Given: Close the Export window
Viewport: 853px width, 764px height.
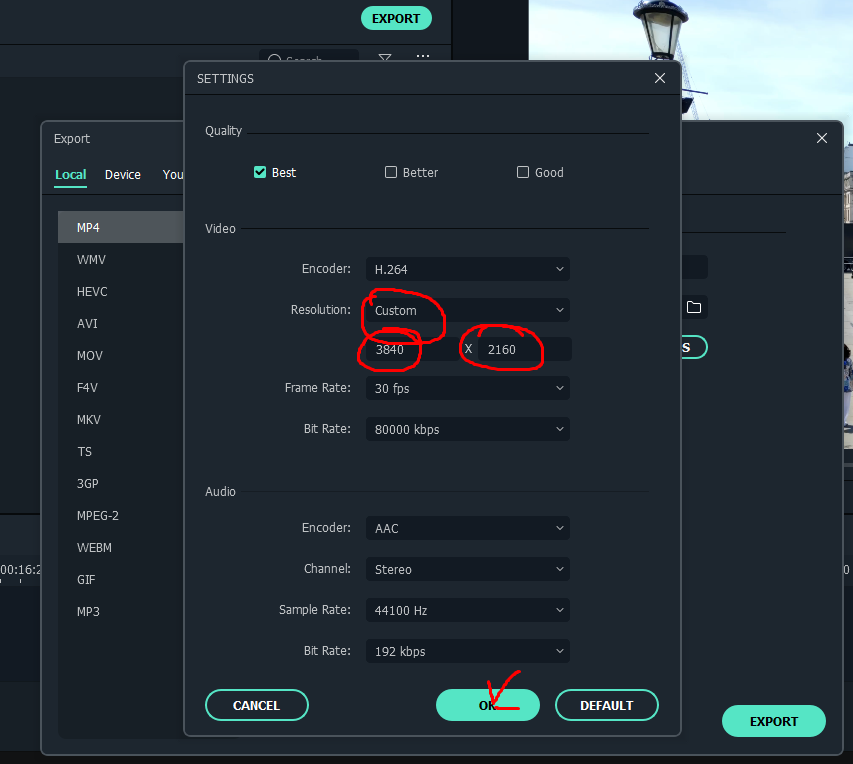Looking at the screenshot, I should (821, 138).
